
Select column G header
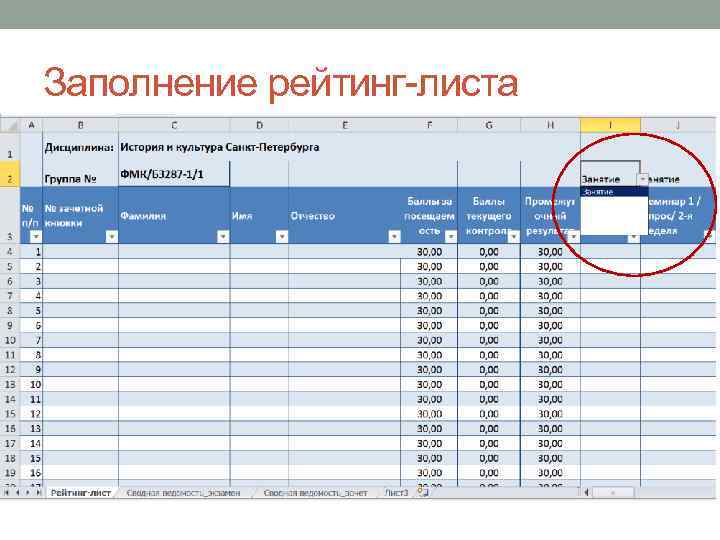click(x=489, y=125)
